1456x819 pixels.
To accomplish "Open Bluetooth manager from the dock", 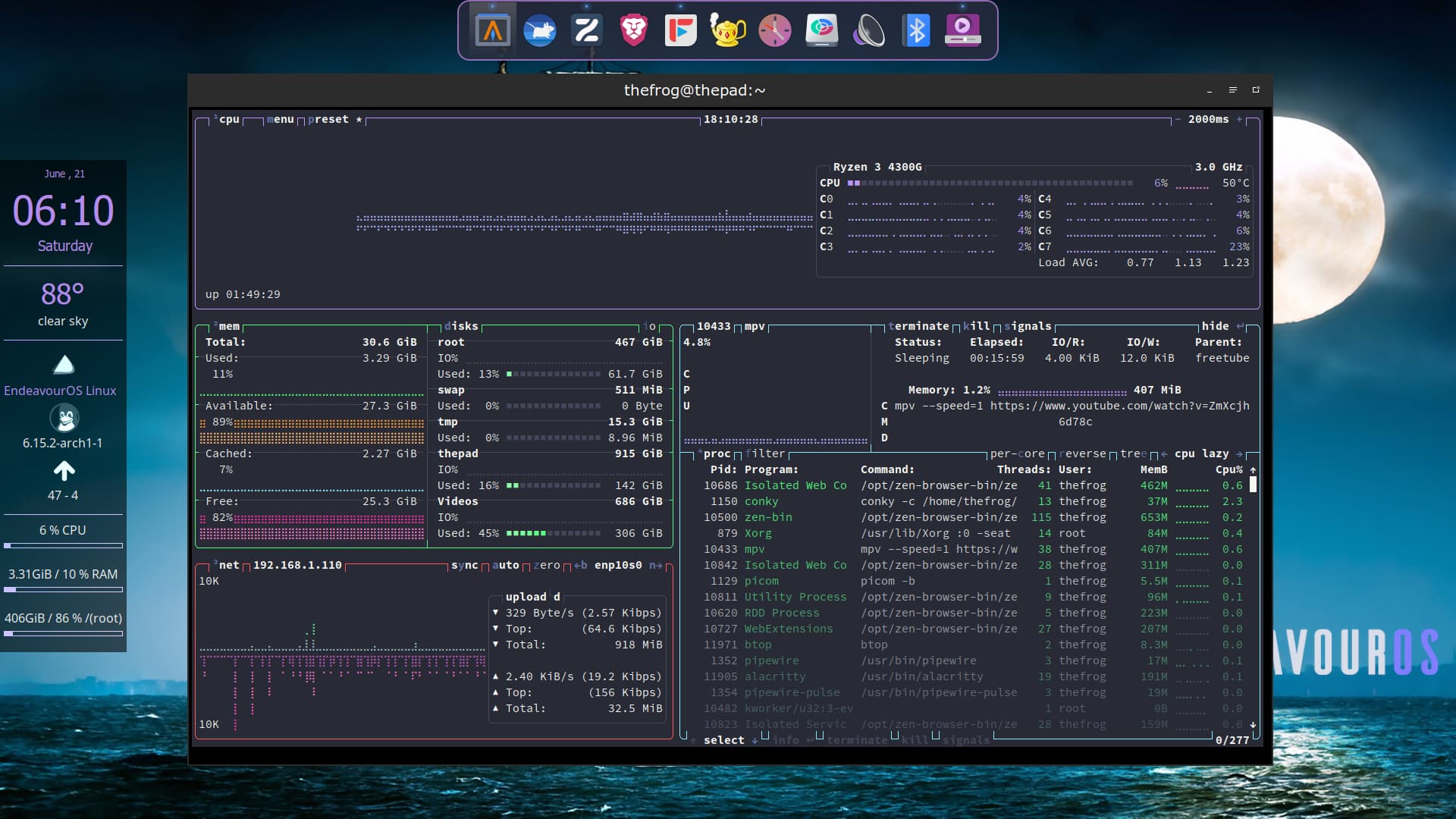I will pos(916,30).
